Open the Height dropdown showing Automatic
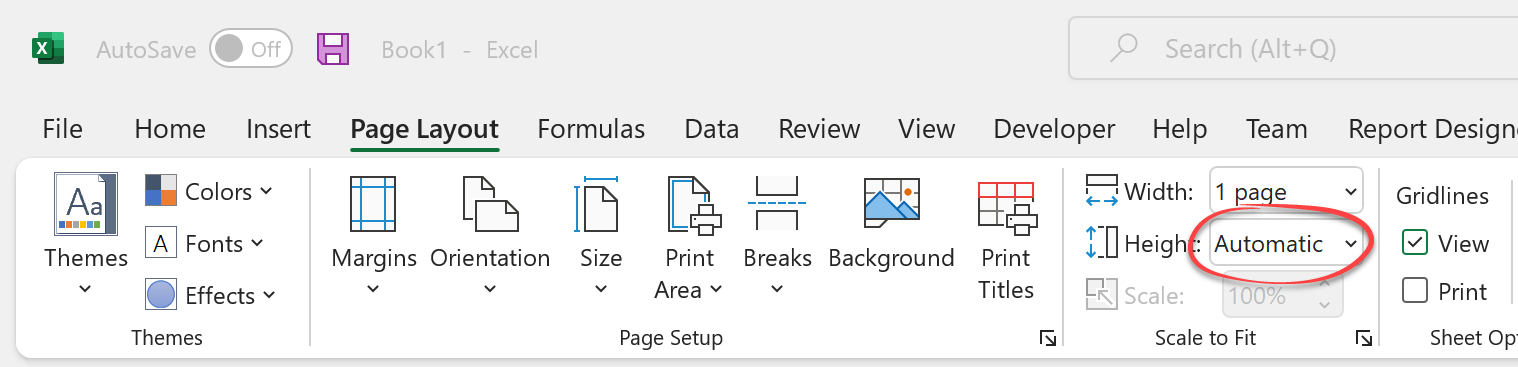 tap(1286, 243)
